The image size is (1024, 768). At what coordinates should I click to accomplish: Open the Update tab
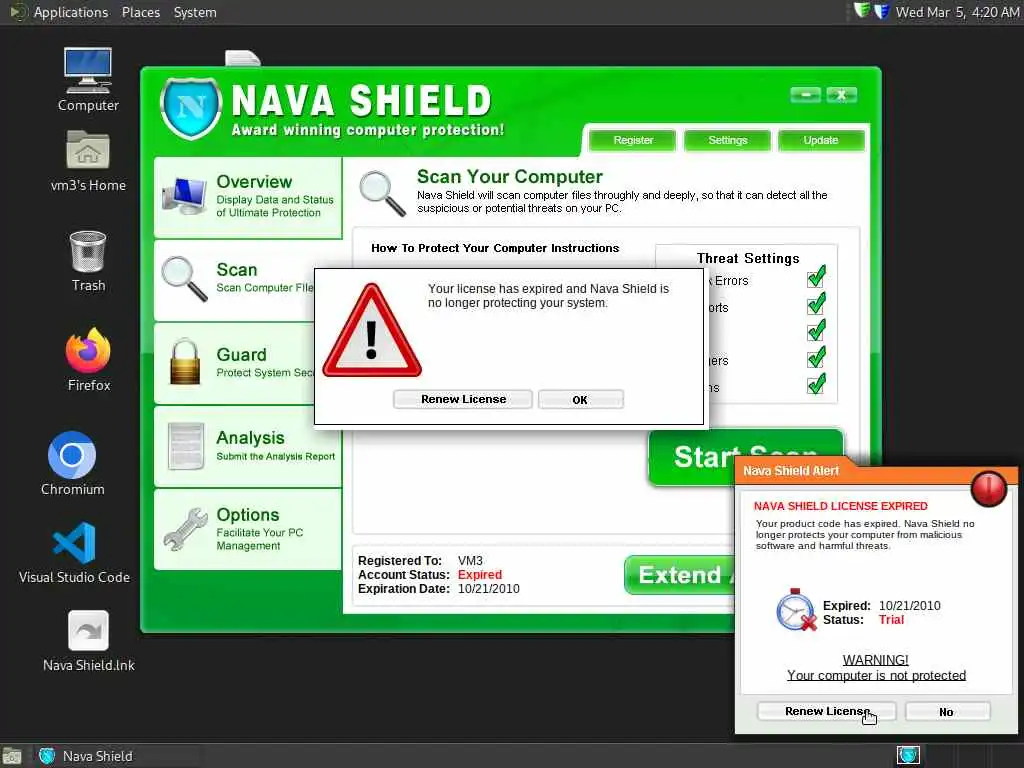(820, 140)
